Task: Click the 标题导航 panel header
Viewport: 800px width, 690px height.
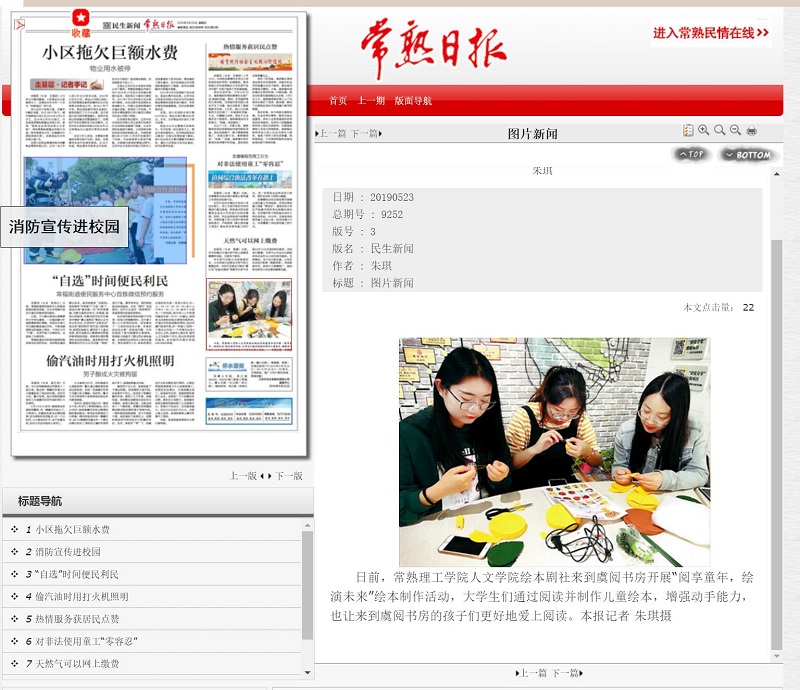Action: [x=158, y=501]
